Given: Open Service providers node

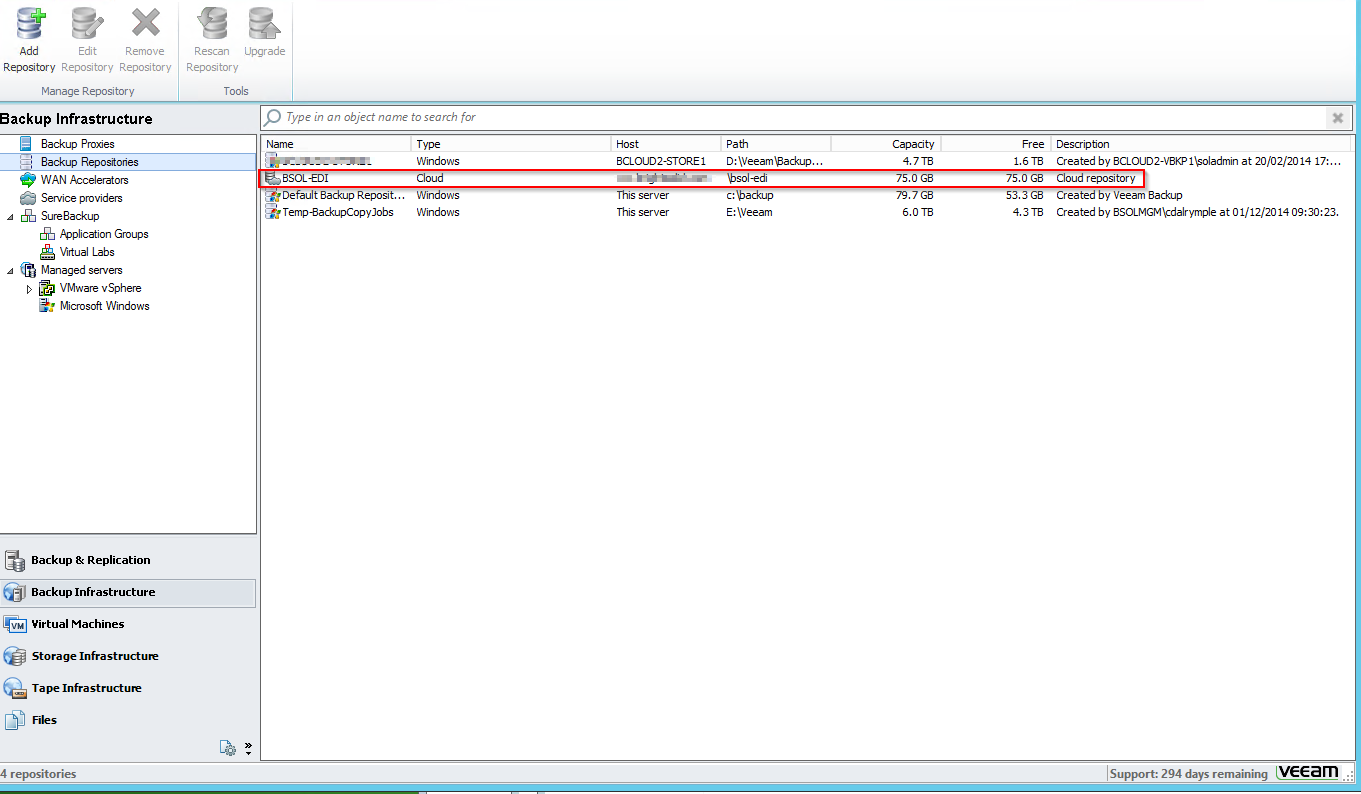Looking at the screenshot, I should 81,198.
